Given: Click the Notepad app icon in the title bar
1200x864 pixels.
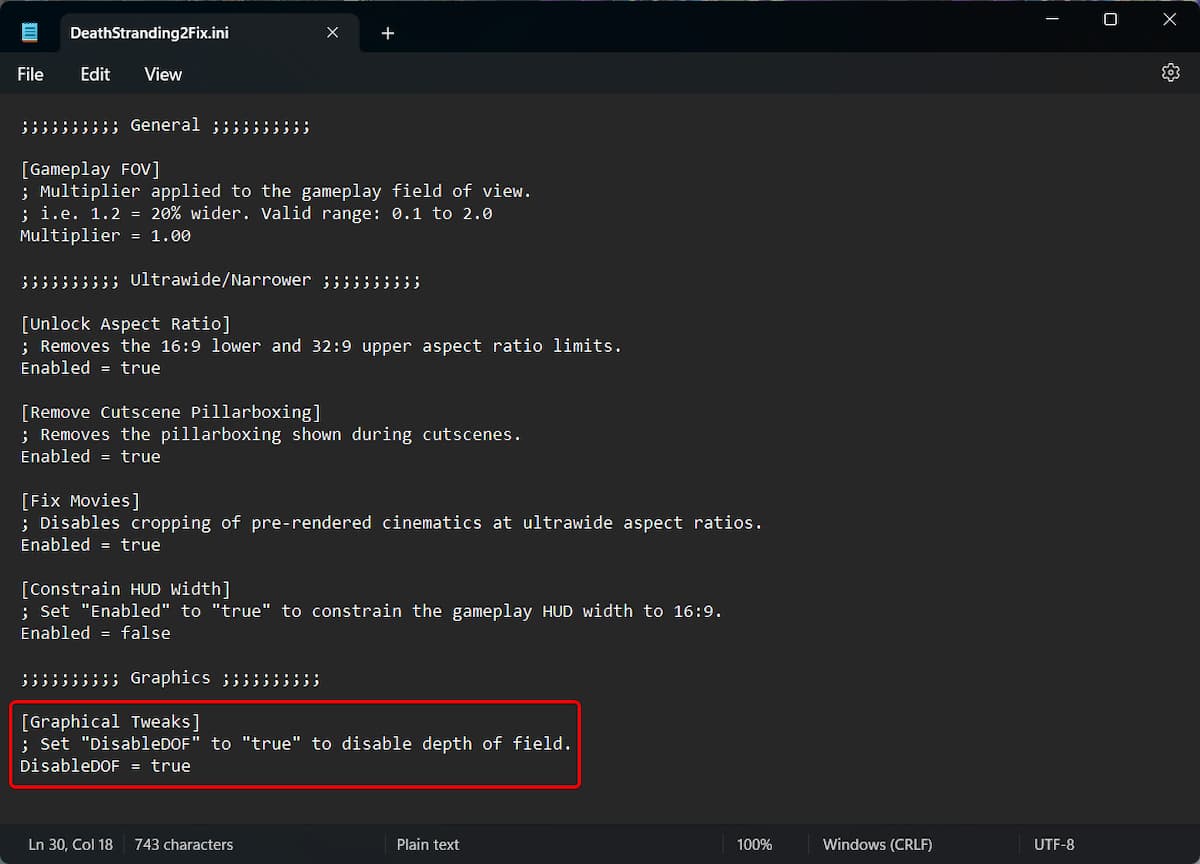Looking at the screenshot, I should coord(30,33).
